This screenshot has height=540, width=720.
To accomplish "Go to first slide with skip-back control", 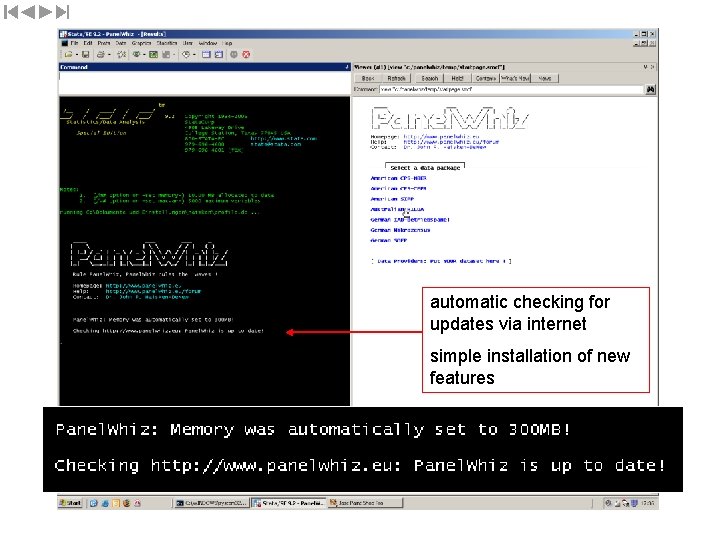I will [x=11, y=12].
